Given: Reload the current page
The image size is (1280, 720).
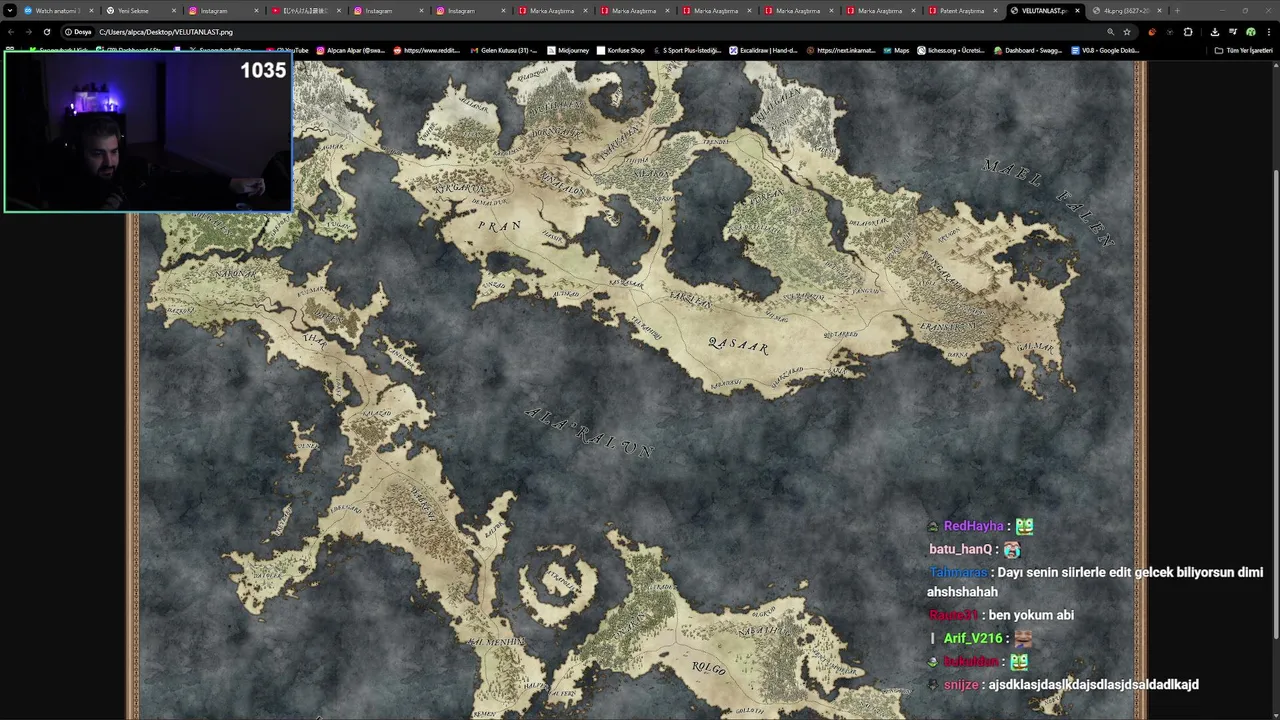Looking at the screenshot, I should [x=46, y=32].
